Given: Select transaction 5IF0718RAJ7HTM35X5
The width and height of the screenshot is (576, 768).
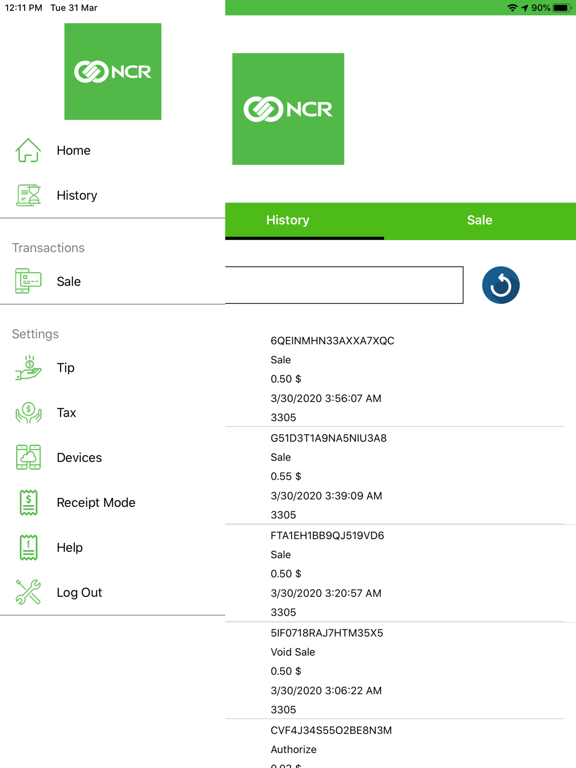Looking at the screenshot, I should click(x=327, y=633).
